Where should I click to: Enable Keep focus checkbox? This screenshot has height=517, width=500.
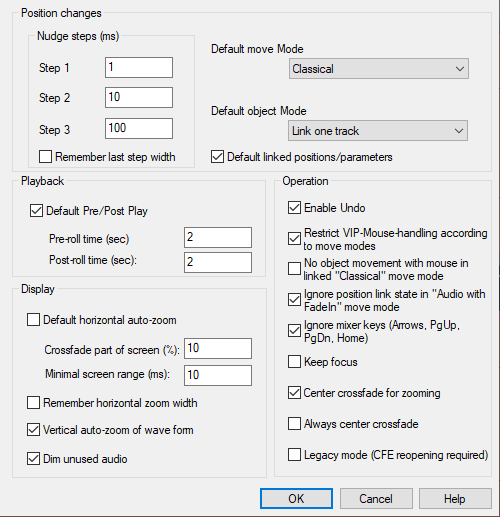(294, 362)
